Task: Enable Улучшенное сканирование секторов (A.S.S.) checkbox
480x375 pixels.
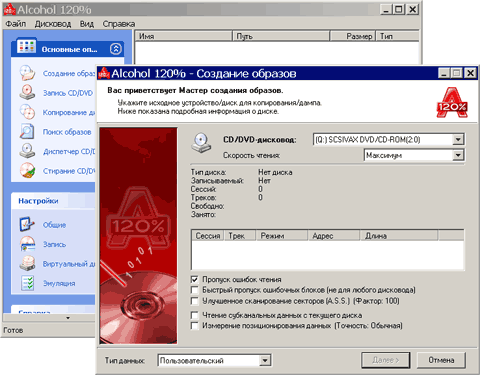Action: [195, 301]
